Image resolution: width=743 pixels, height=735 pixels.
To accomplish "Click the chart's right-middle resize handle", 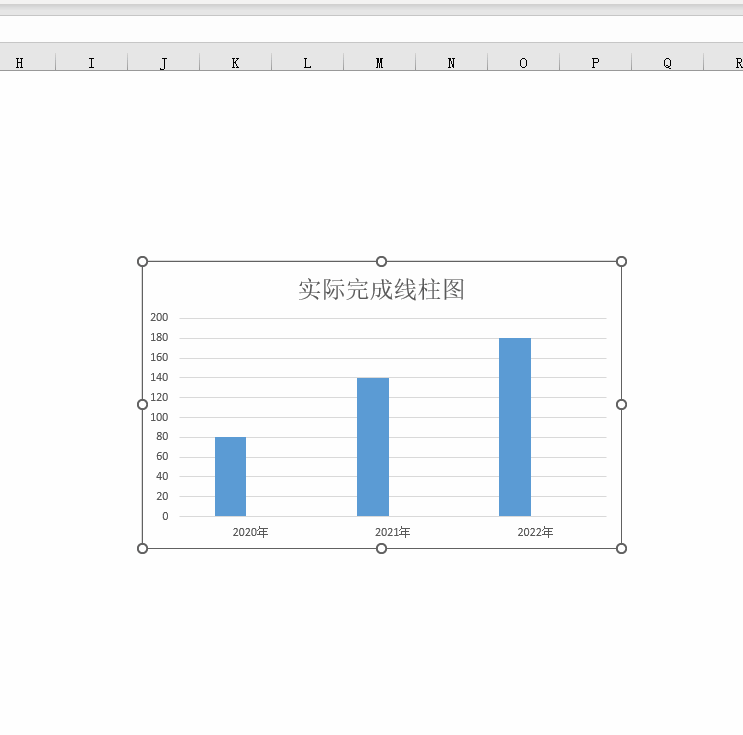I will pyautogui.click(x=621, y=404).
